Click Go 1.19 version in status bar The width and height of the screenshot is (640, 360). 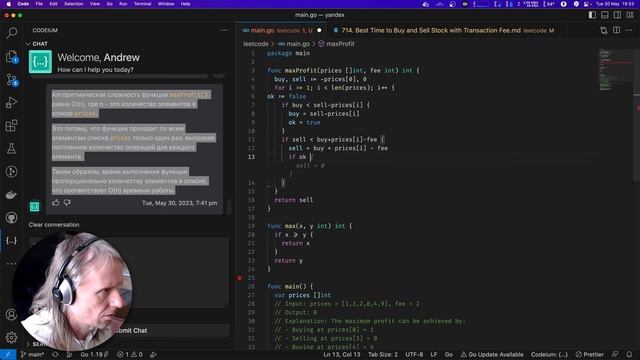94,355
